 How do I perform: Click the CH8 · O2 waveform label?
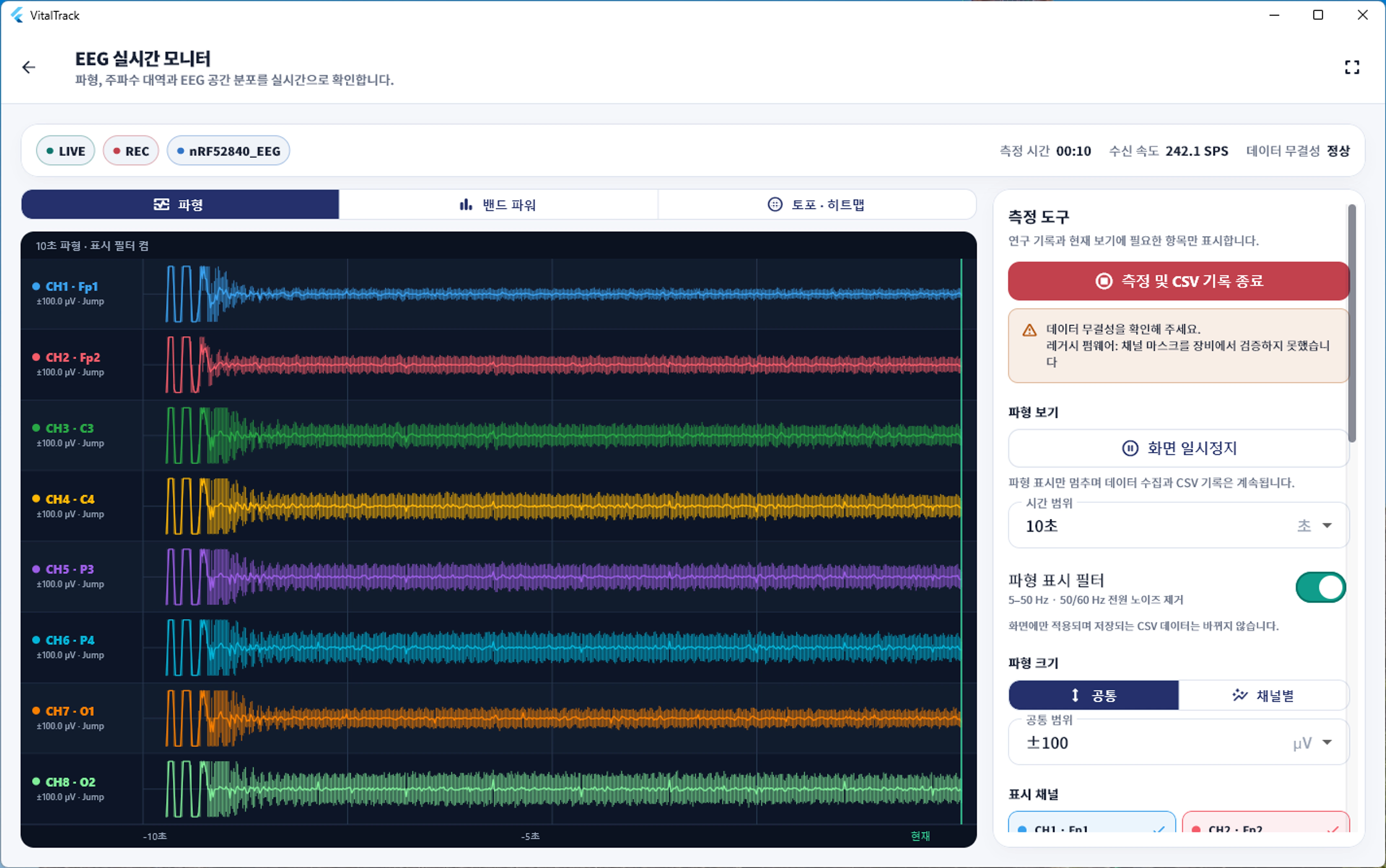[x=71, y=782]
